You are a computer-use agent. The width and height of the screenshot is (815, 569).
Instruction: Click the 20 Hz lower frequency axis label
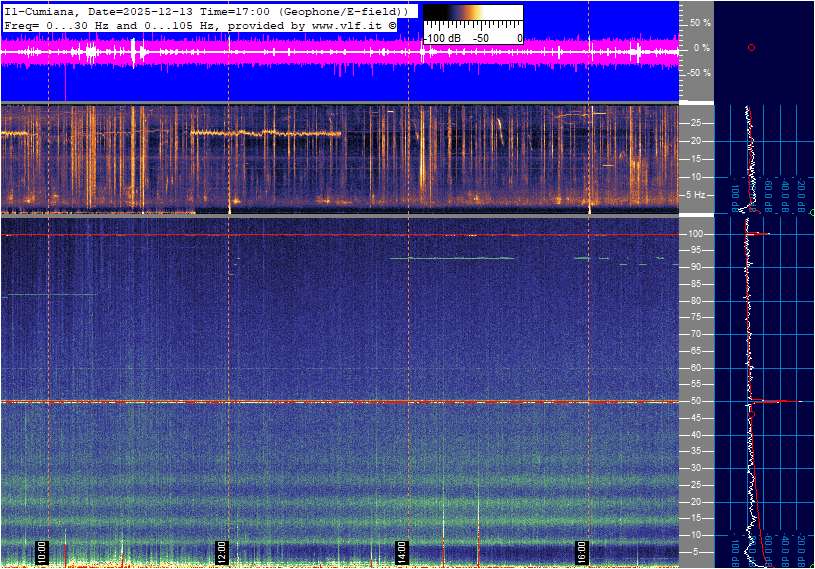[x=697, y=501]
